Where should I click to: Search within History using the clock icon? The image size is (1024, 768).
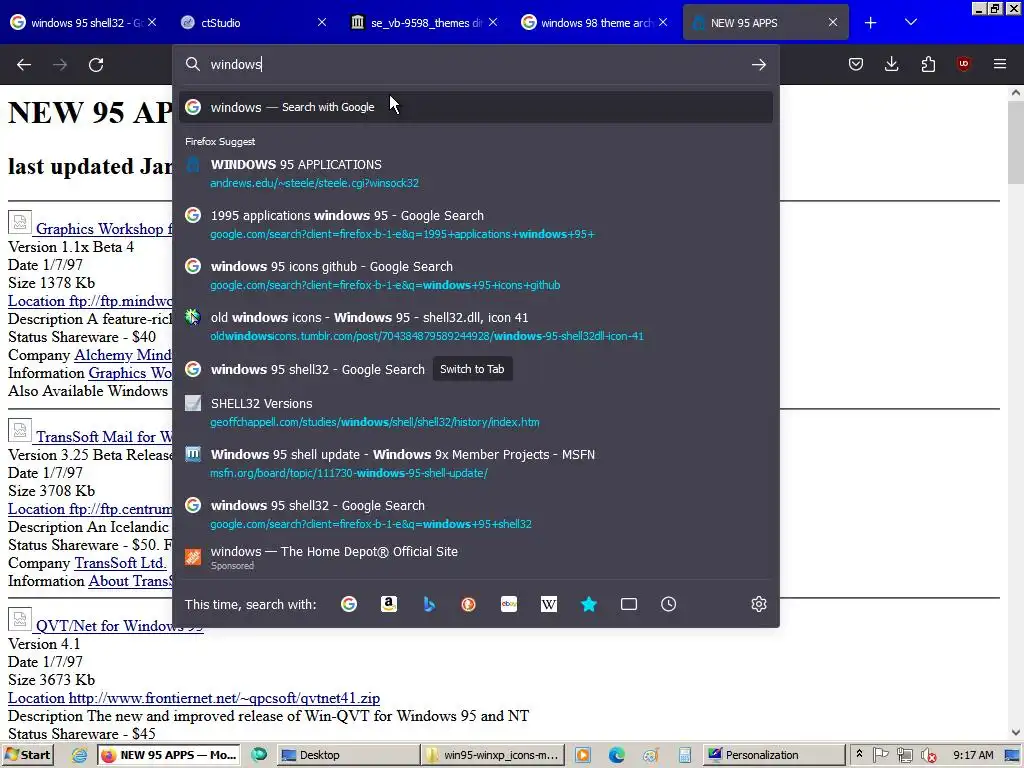669,604
